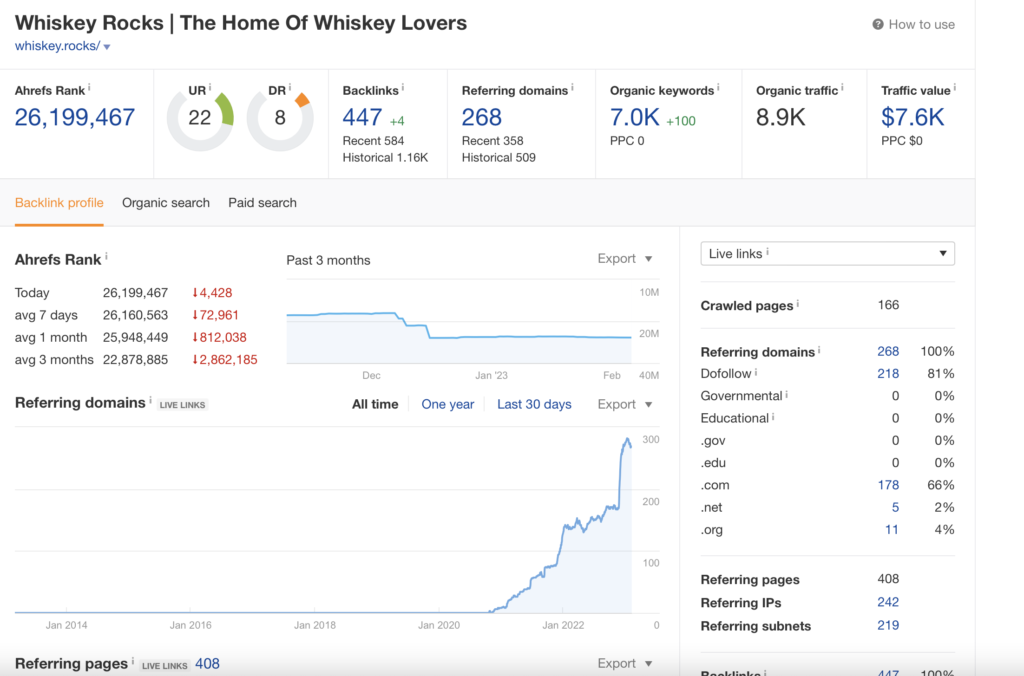
Task: Select the One year range
Action: [x=447, y=404]
